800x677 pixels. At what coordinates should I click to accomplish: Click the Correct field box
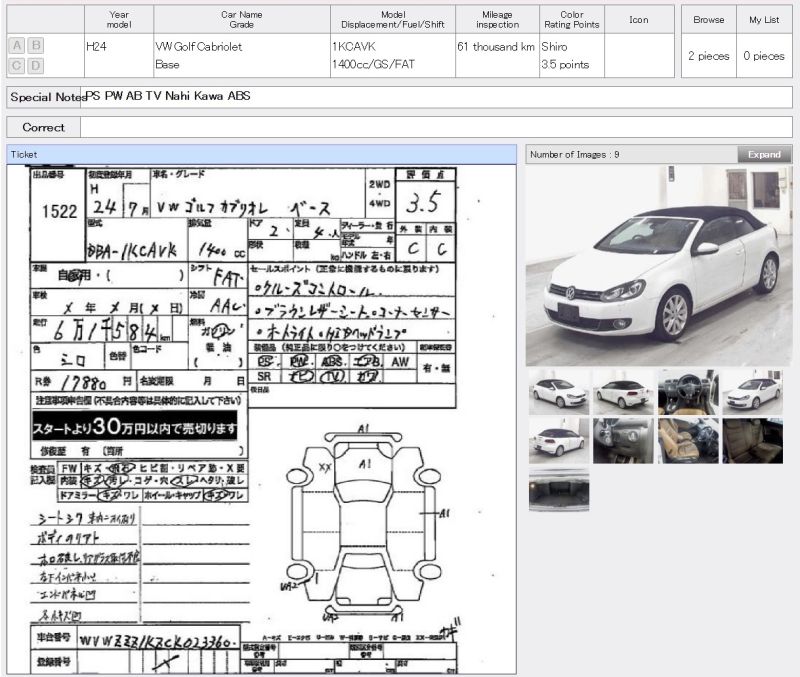click(x=436, y=127)
